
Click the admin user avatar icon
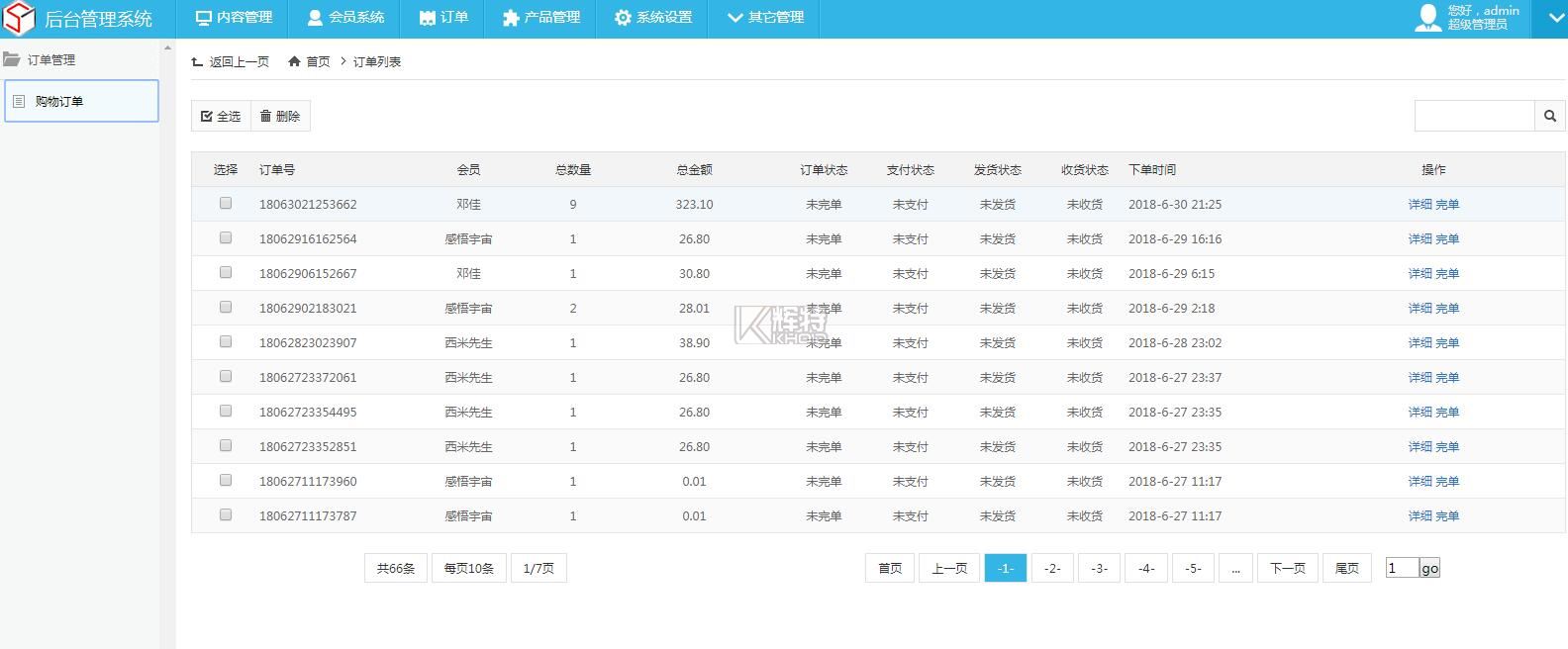pos(1427,18)
